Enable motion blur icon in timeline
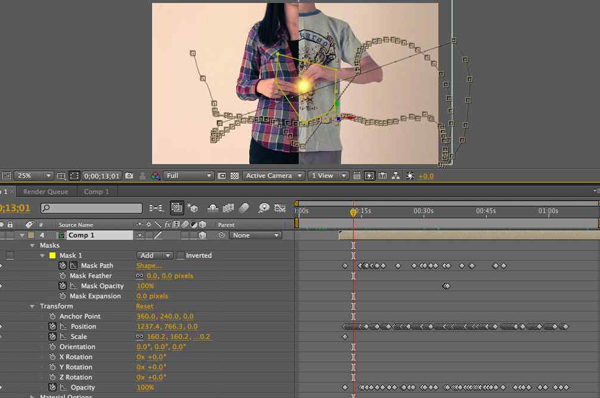 pyautogui.click(x=244, y=208)
